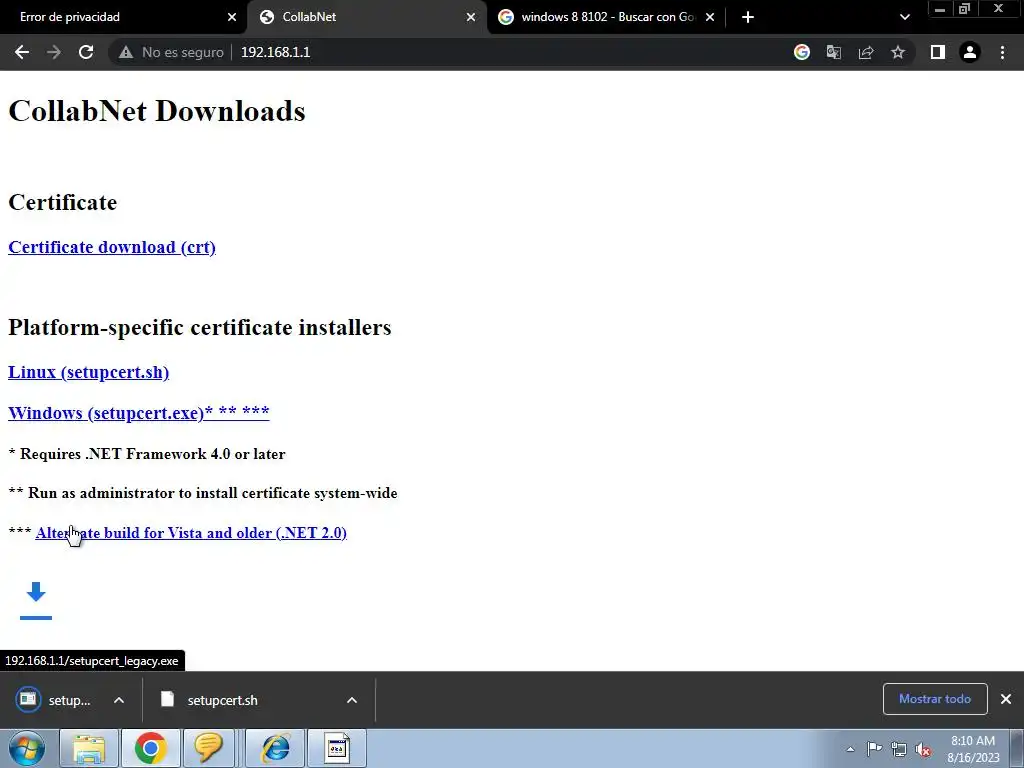Open Chrome's three-dot menu
The image size is (1024, 768).
1002,52
